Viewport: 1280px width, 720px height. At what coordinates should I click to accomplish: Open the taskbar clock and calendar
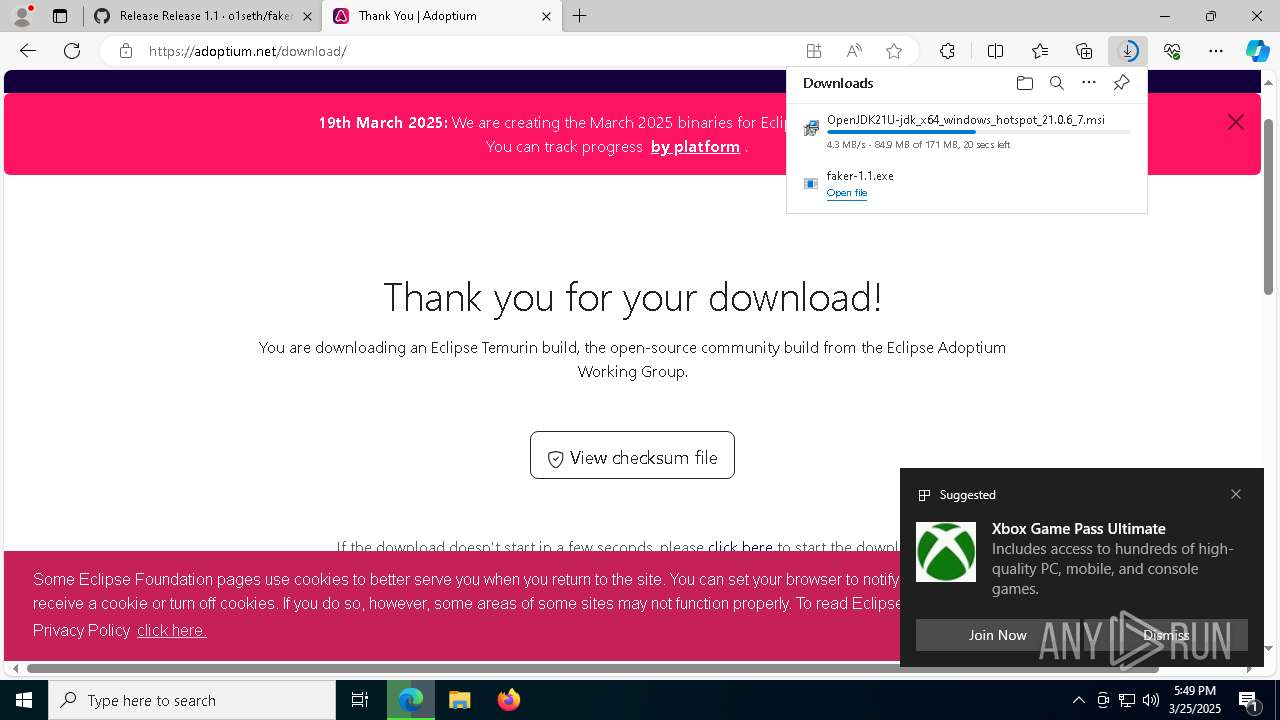(1196, 700)
